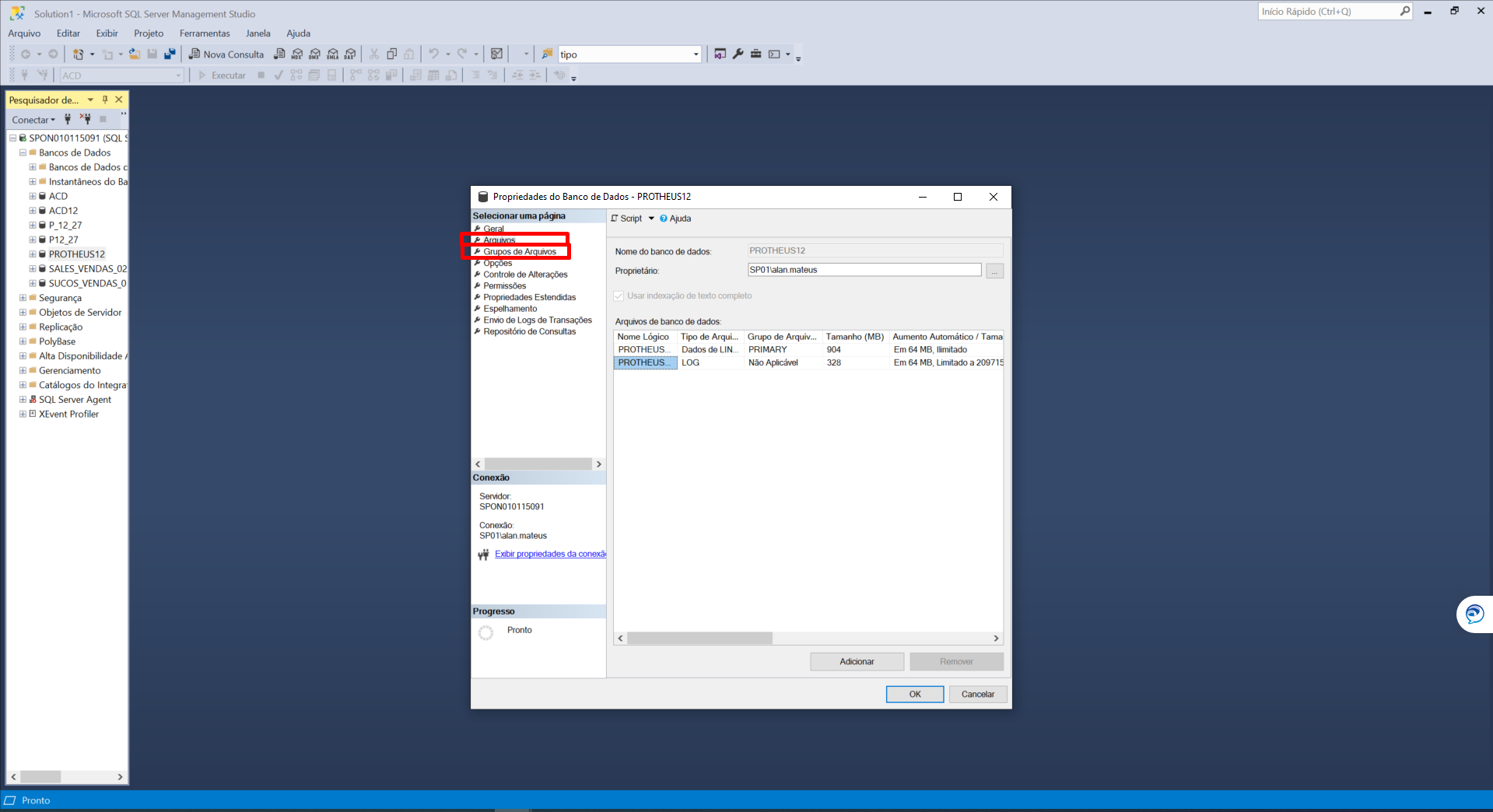The height and width of the screenshot is (812, 1493).
Task: Open the Janela menu
Action: [258, 33]
